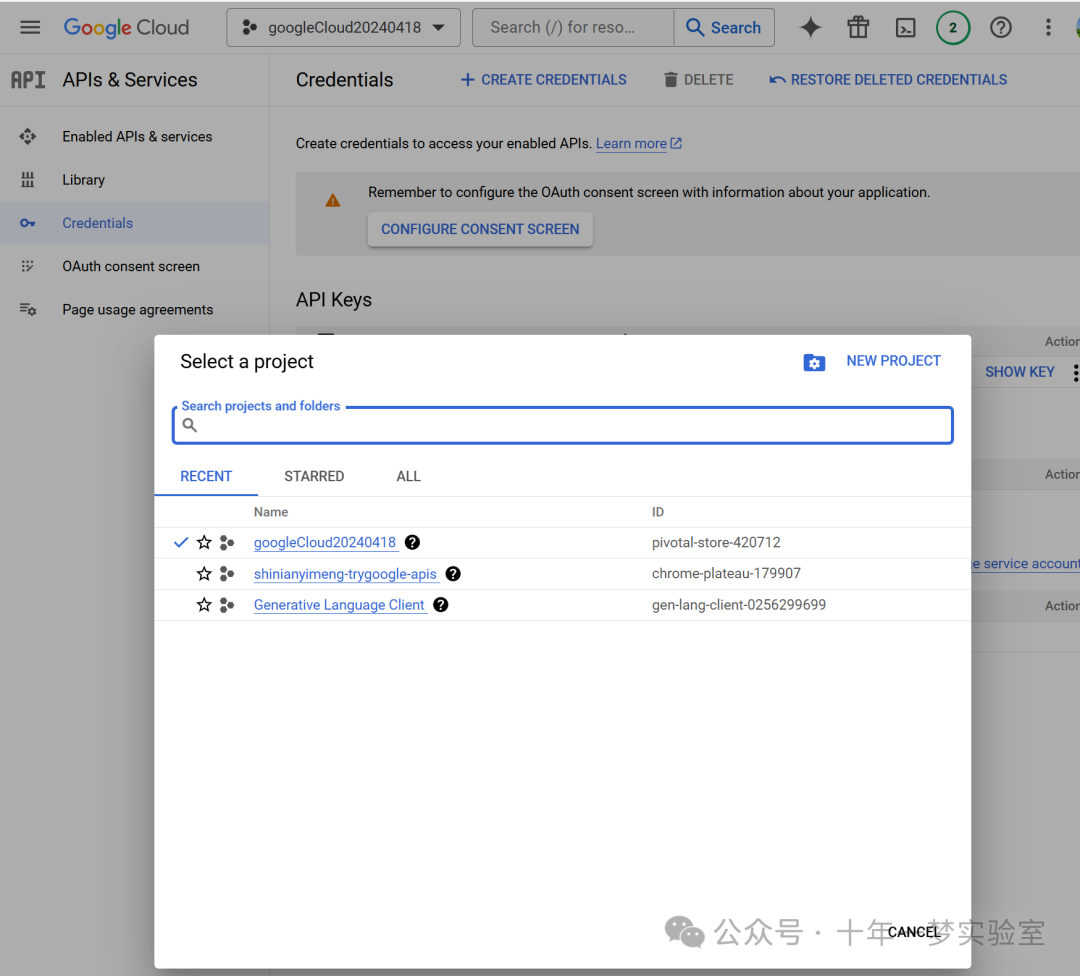Viewport: 1080px width, 976px height.
Task: Click project type icon for googleCloud20240418 row
Action: point(227,543)
